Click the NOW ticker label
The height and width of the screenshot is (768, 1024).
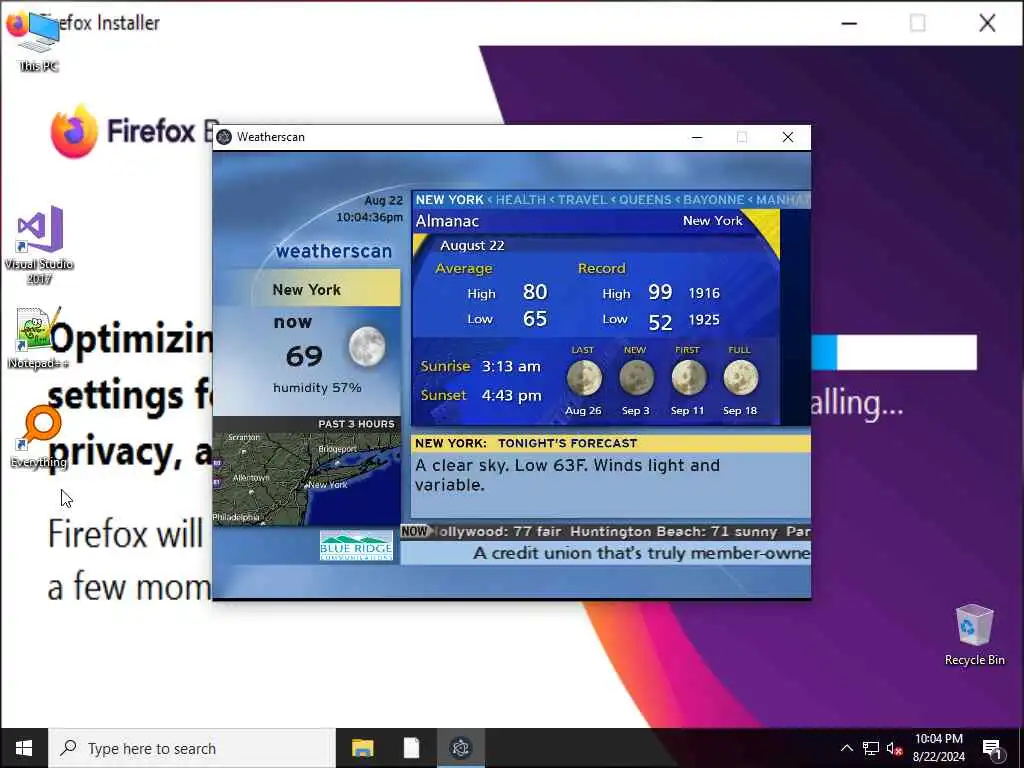pos(414,531)
